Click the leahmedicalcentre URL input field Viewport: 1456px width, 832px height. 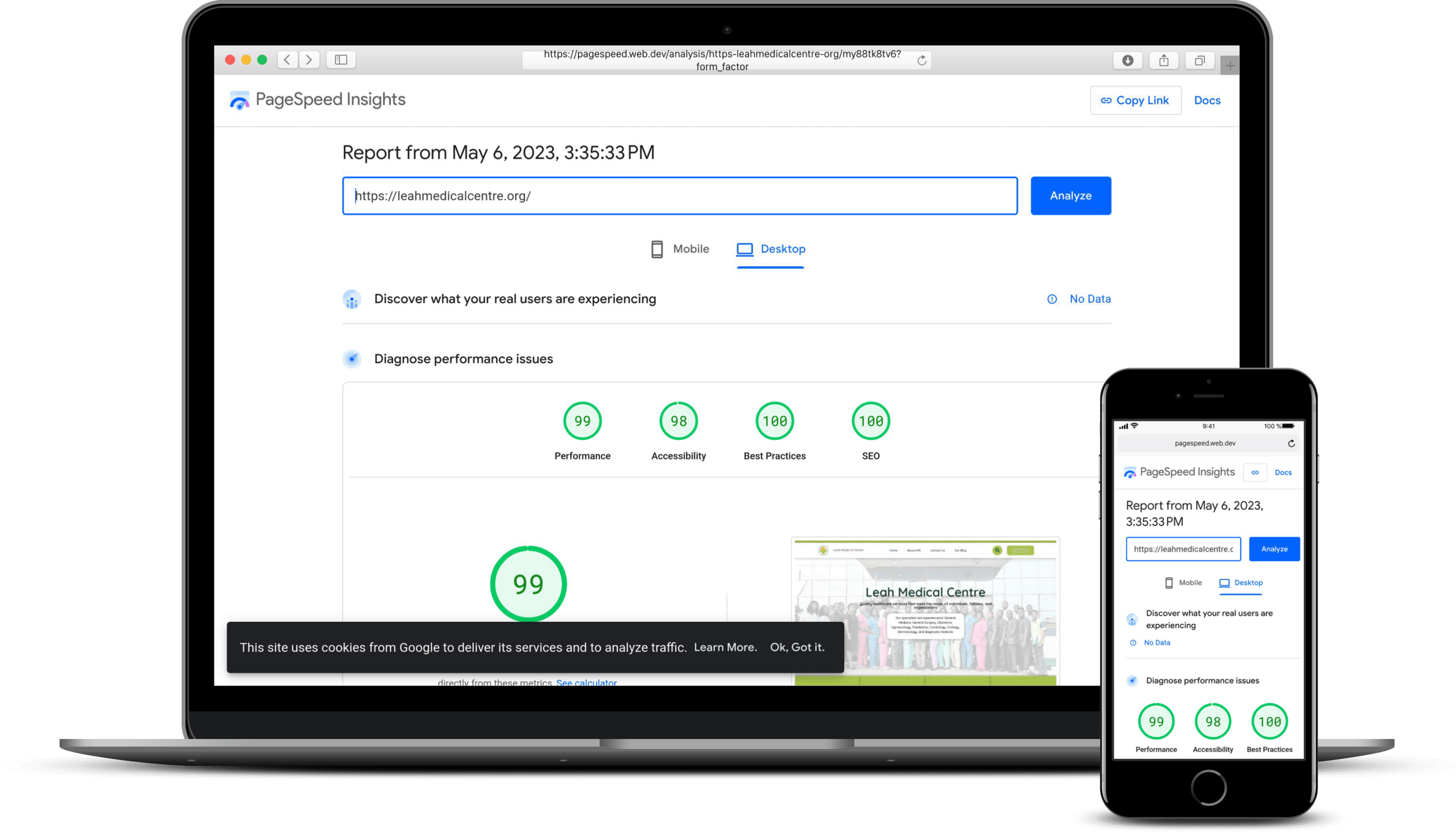tap(679, 195)
